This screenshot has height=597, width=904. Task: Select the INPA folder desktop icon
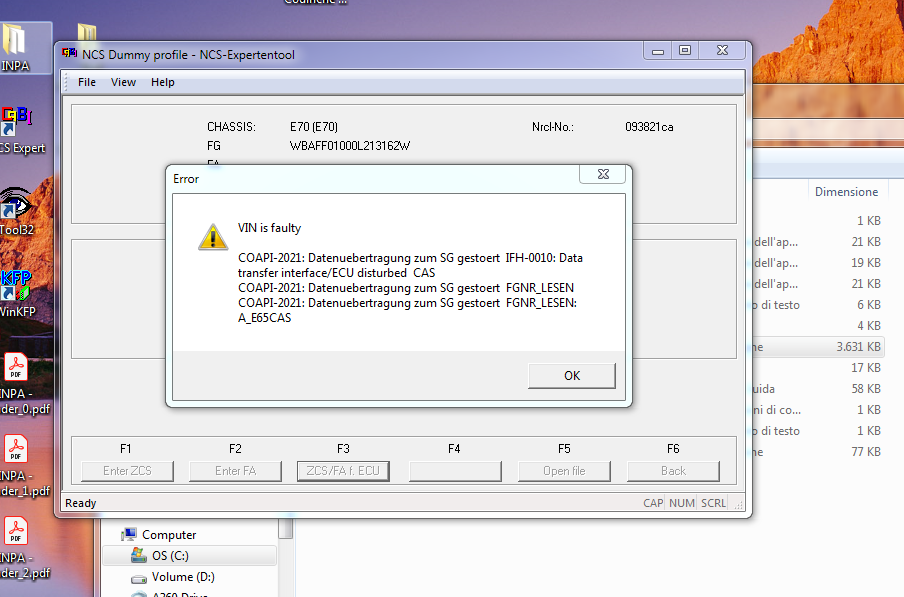[17, 48]
